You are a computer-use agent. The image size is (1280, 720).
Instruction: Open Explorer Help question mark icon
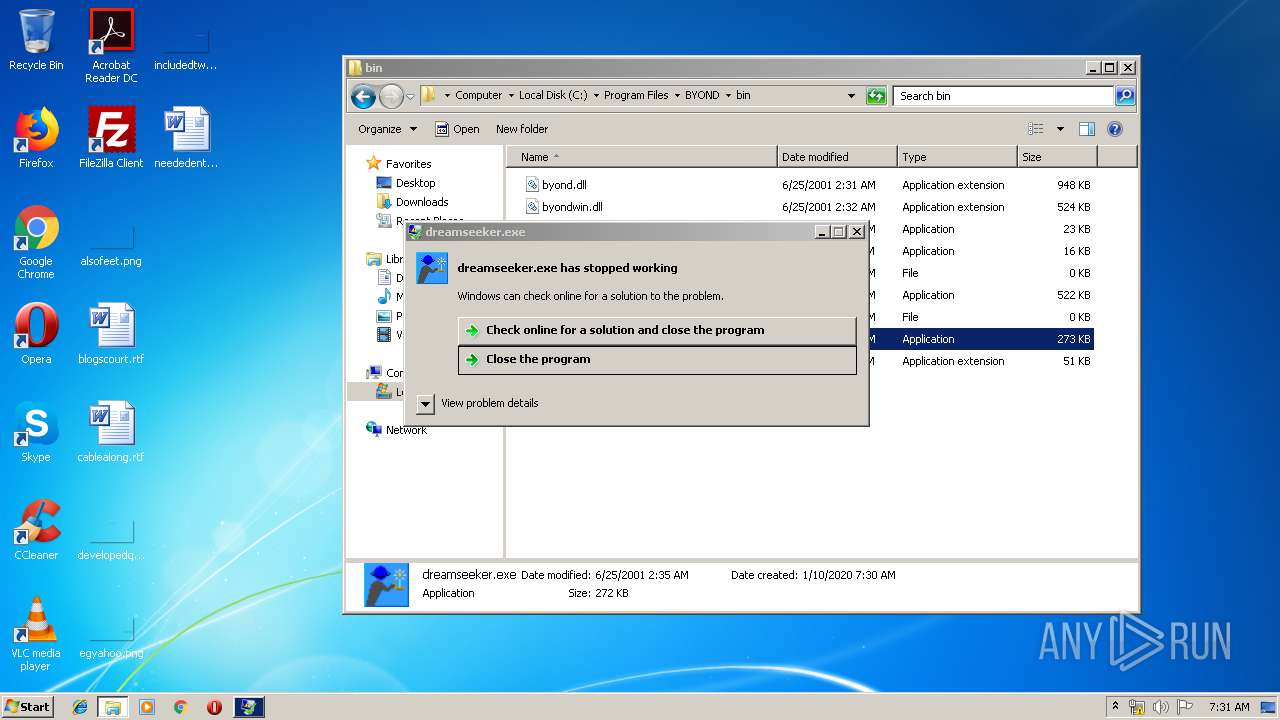point(1115,129)
